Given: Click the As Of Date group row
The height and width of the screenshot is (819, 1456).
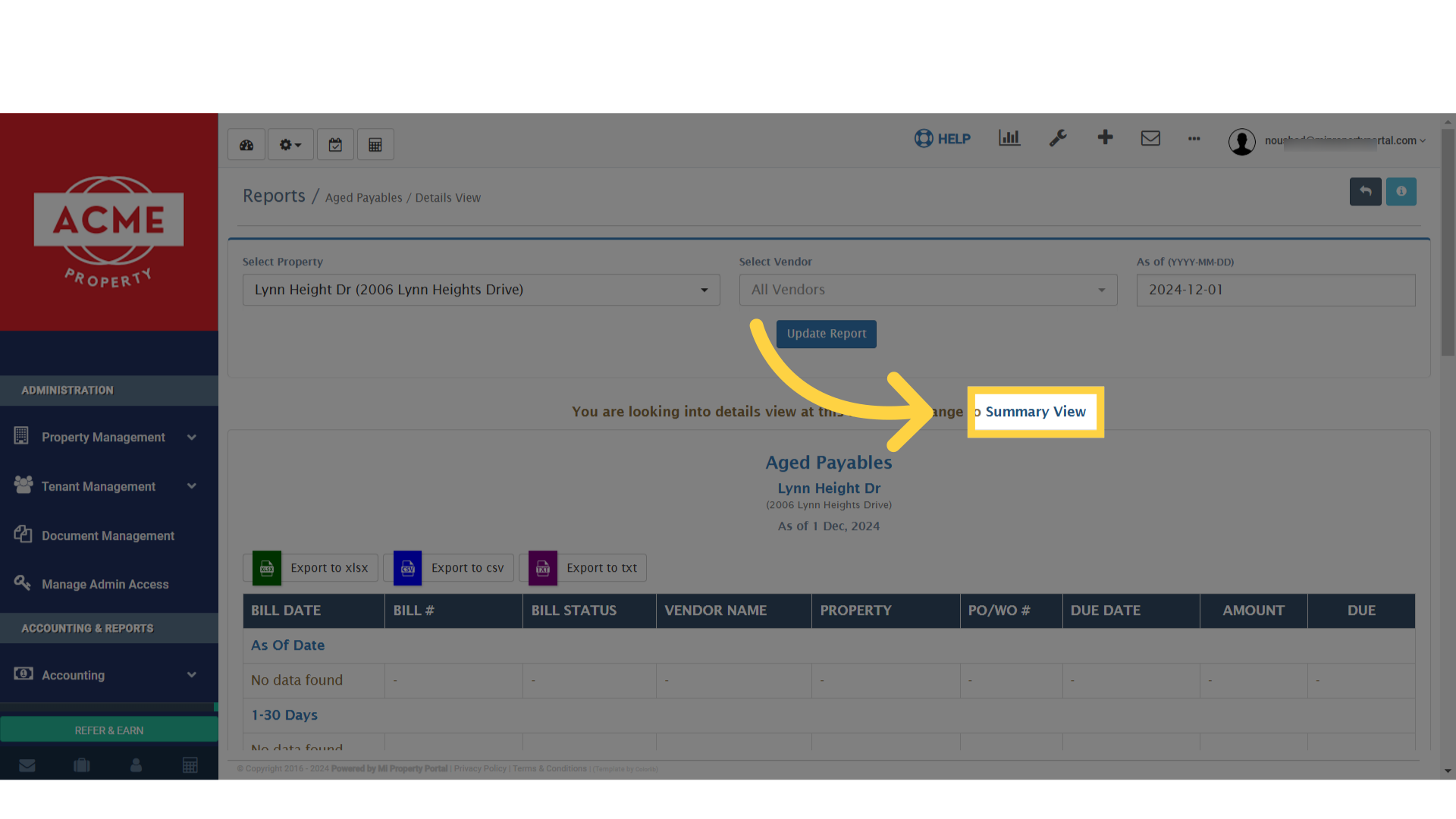Looking at the screenshot, I should point(829,645).
